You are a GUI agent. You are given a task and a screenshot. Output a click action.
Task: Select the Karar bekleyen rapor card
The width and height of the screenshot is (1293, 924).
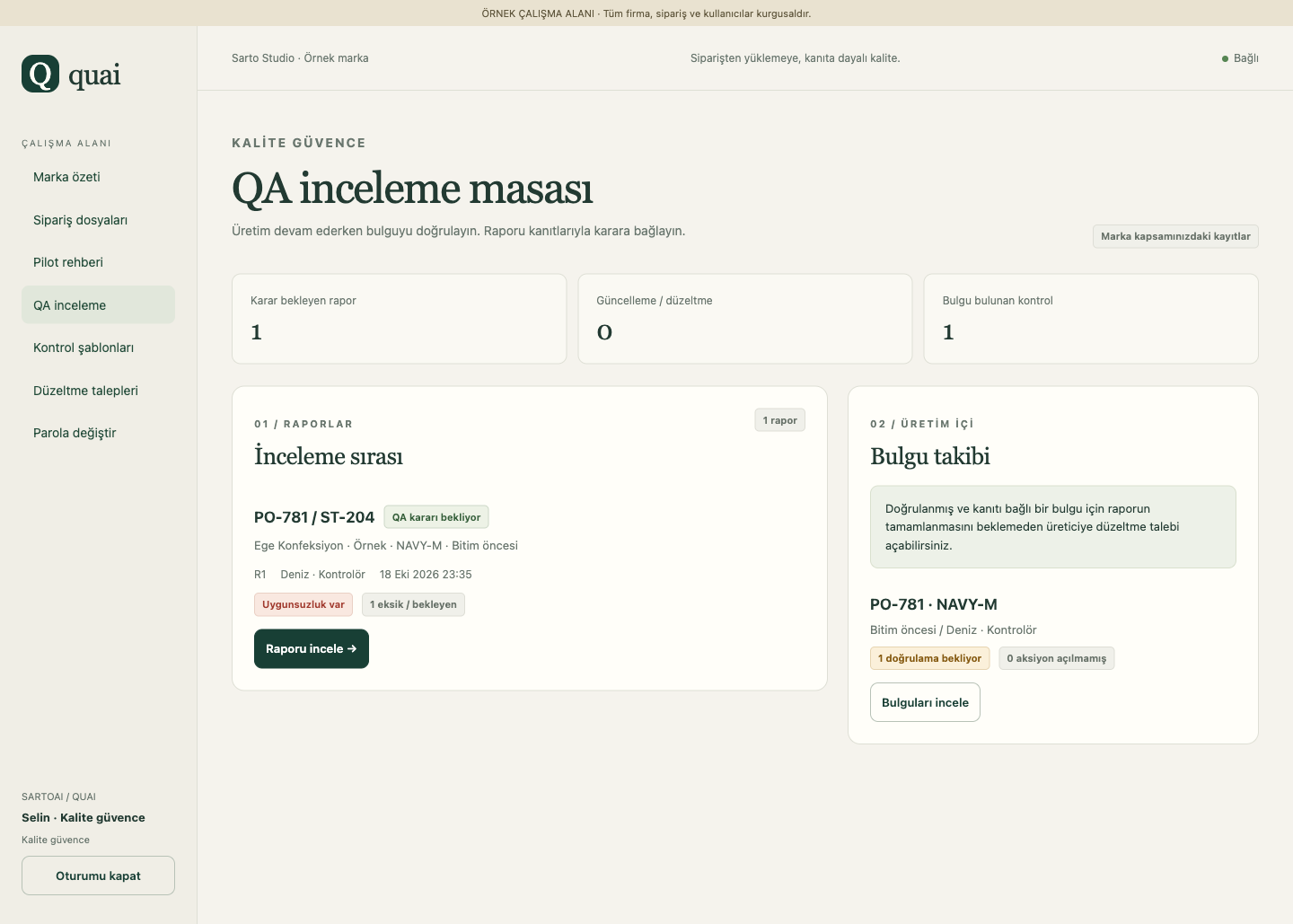click(400, 319)
